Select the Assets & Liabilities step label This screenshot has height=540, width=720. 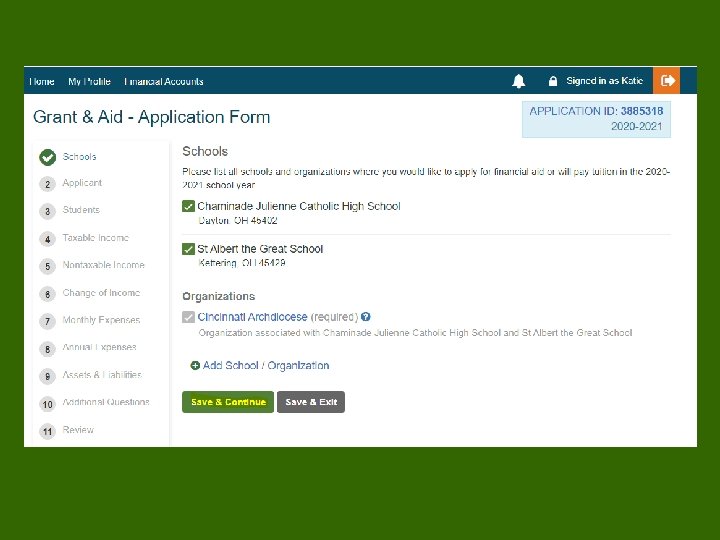(102, 375)
